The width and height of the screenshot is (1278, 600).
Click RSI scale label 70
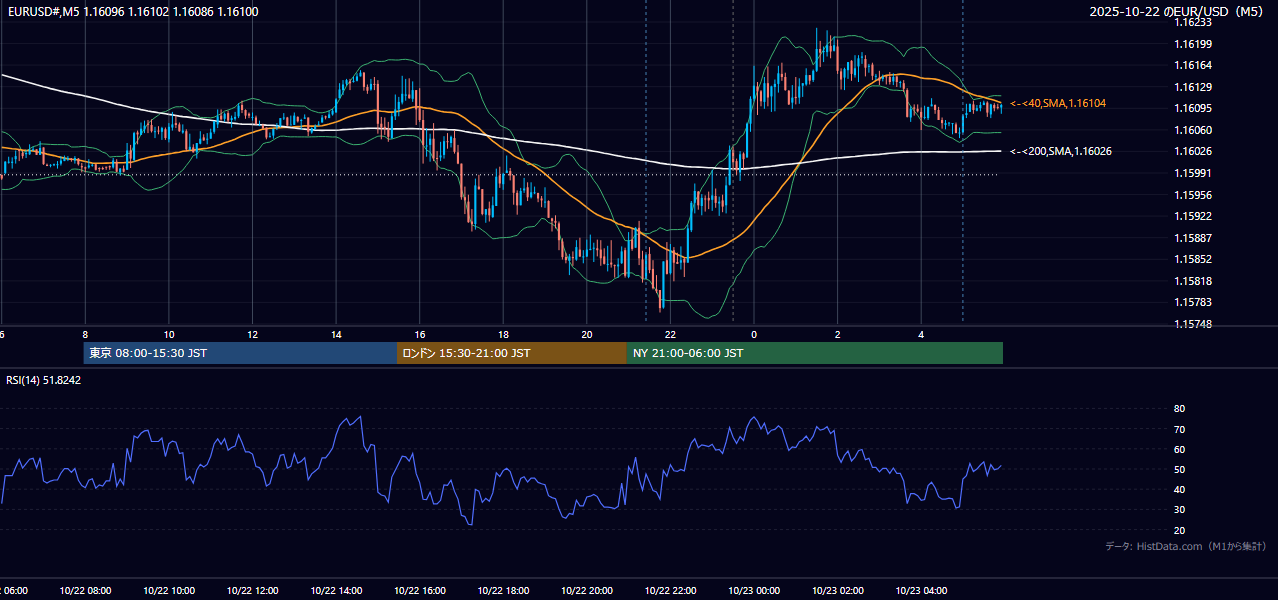pos(1179,429)
